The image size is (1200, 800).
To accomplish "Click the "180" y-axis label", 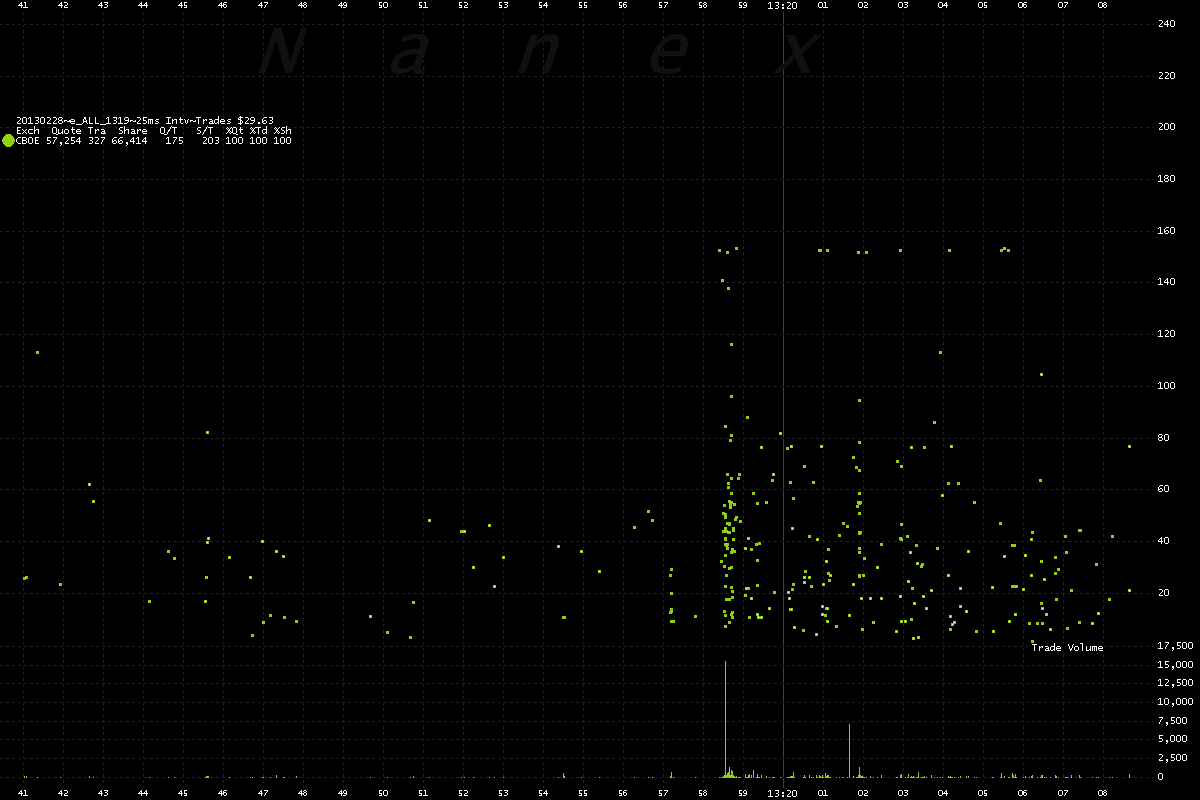I will coord(1166,180).
